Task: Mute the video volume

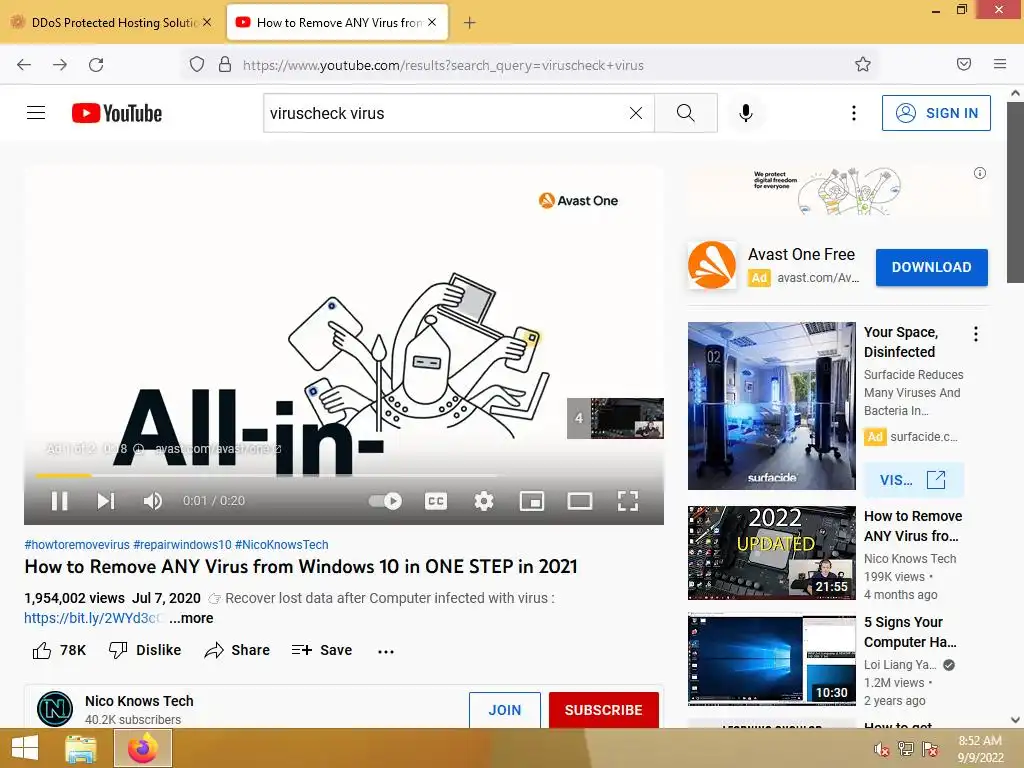Action: pos(153,501)
